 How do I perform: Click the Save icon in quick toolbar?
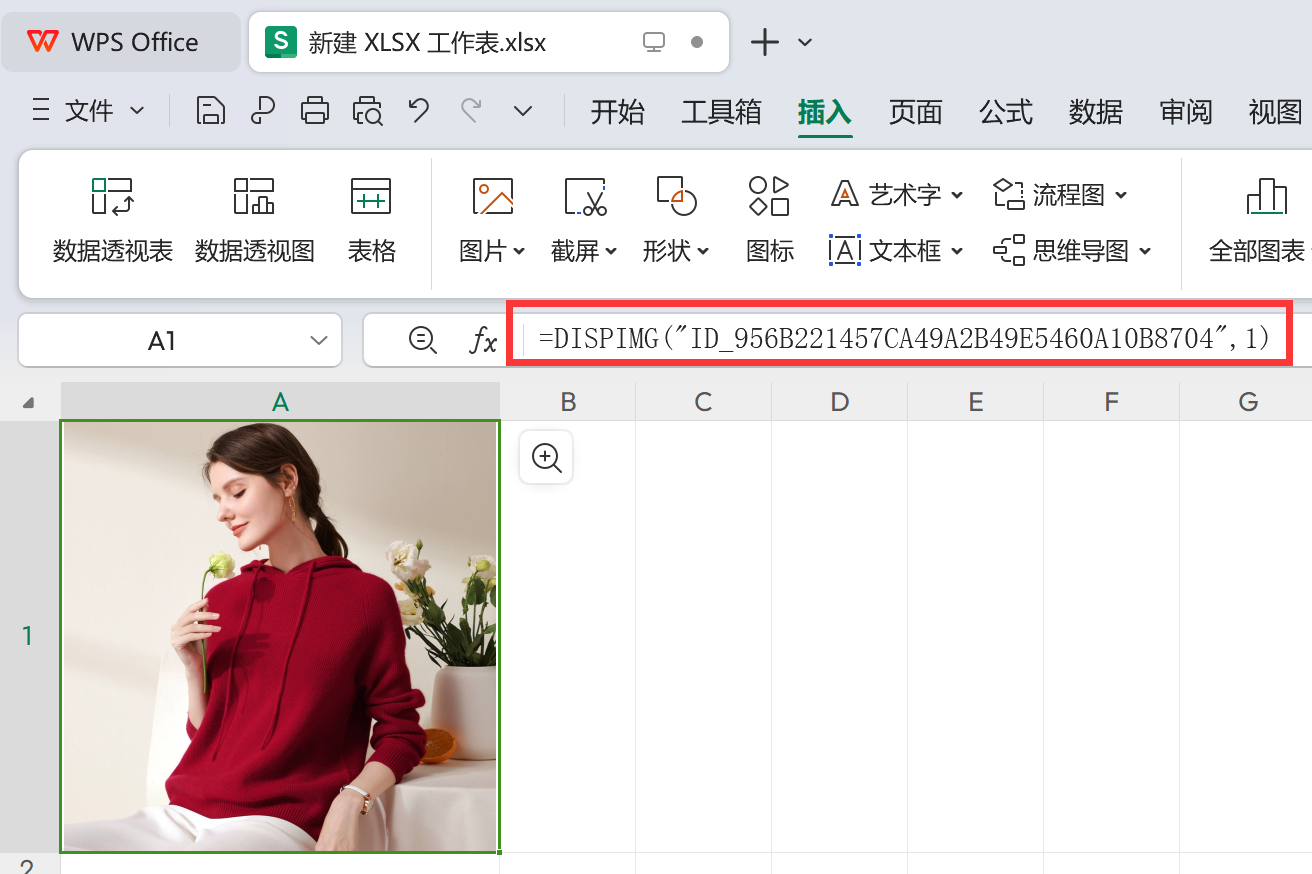coord(210,111)
